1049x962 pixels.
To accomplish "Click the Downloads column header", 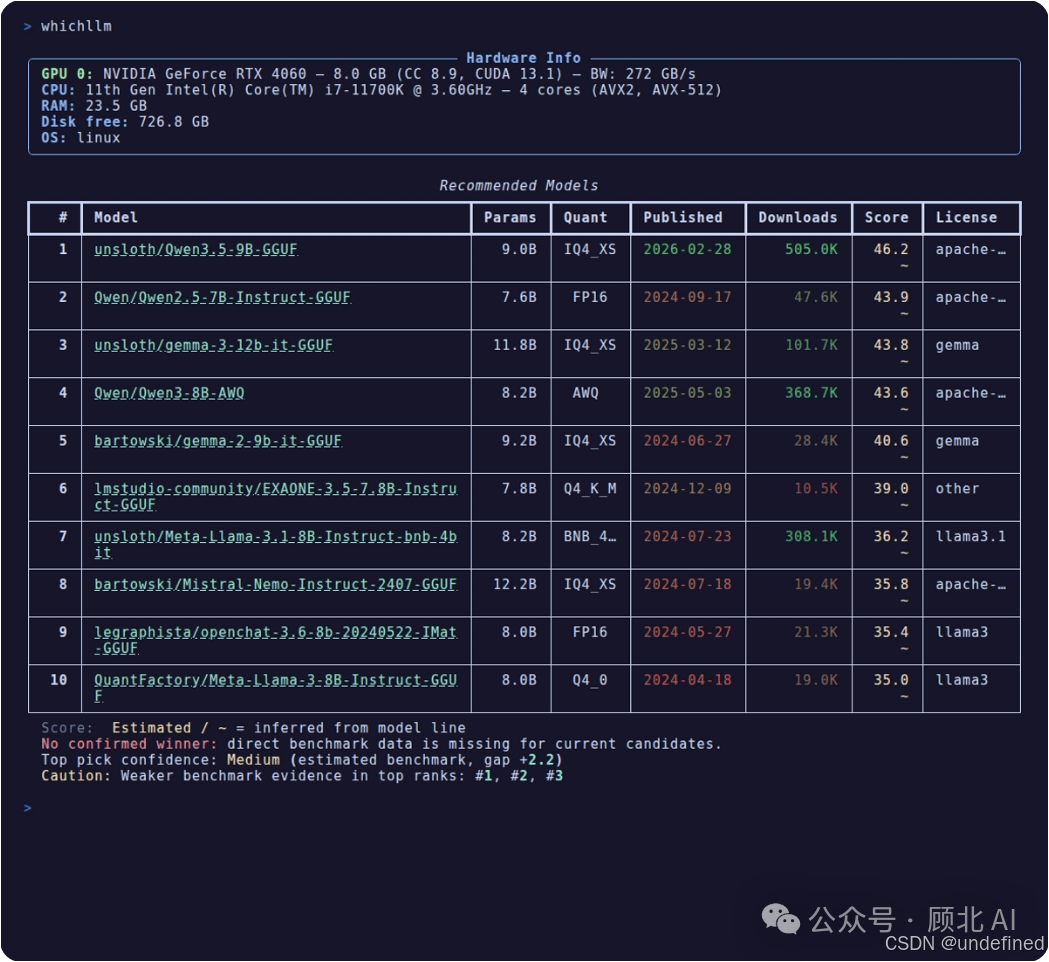I will (x=797, y=217).
